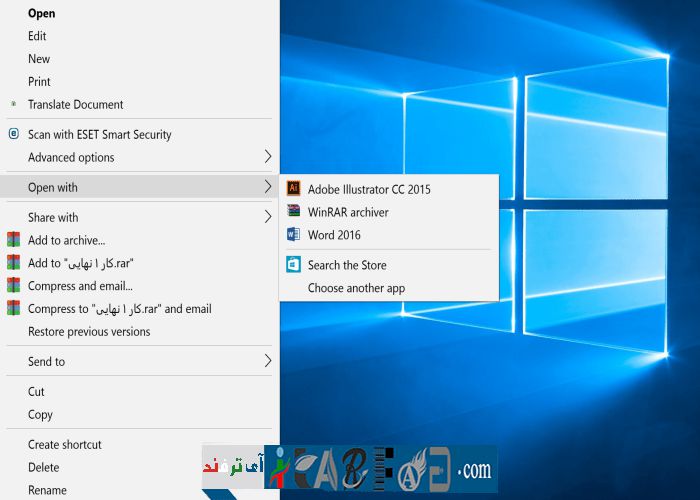Click WinRAR icon next to Add to archive
The width and height of the screenshot is (700, 500).
click(14, 240)
